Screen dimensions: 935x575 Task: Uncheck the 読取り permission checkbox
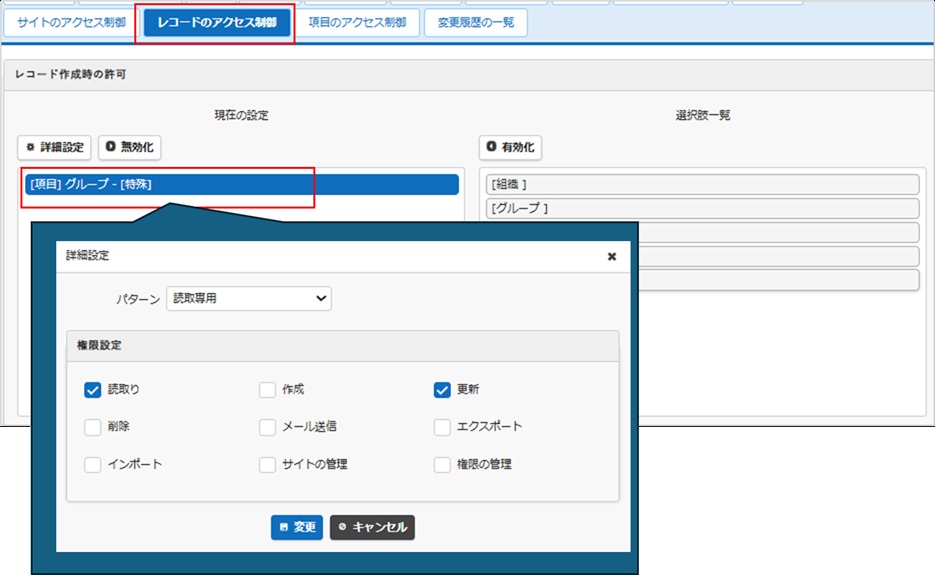point(93,390)
